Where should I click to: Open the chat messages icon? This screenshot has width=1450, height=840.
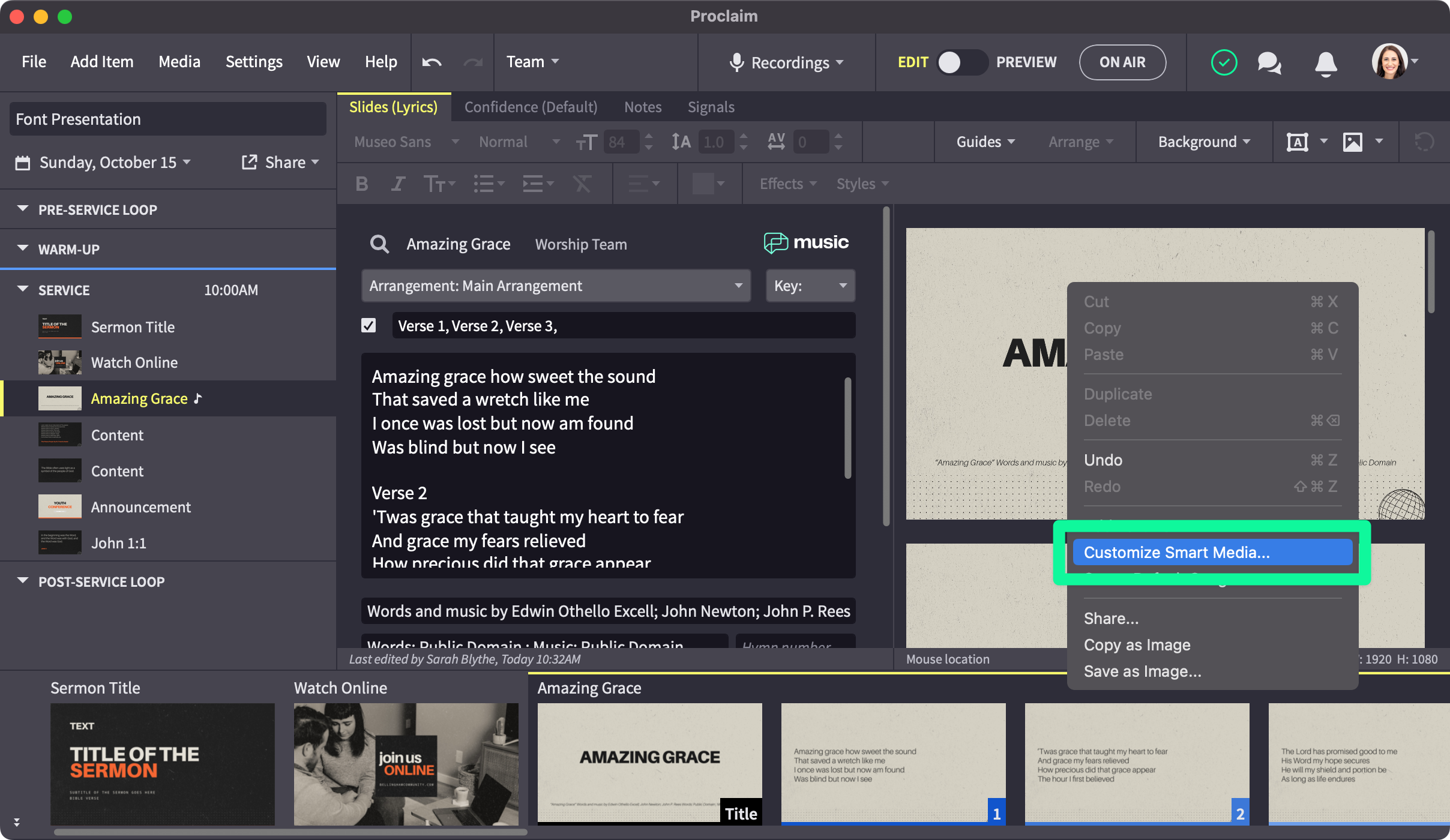click(1269, 62)
